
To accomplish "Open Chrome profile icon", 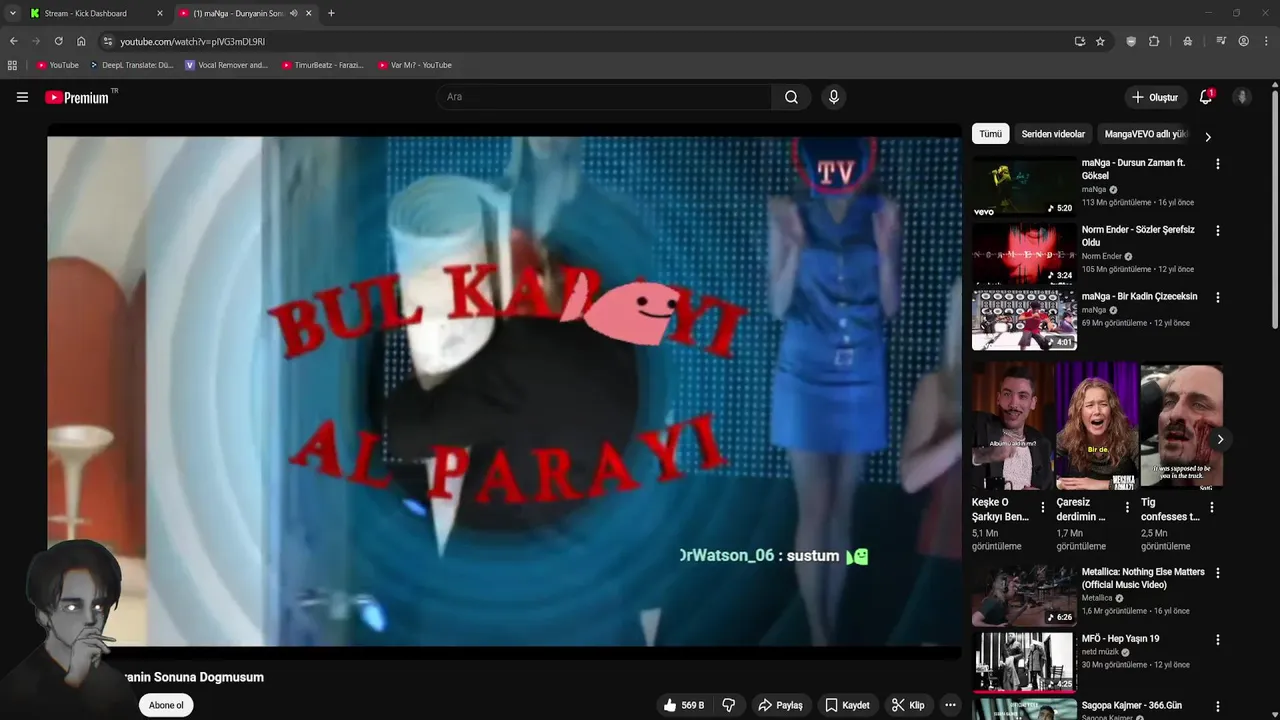I will tap(1244, 41).
